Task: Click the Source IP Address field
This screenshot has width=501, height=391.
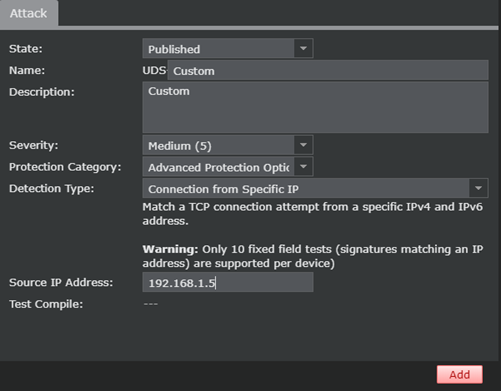Action: [x=228, y=283]
